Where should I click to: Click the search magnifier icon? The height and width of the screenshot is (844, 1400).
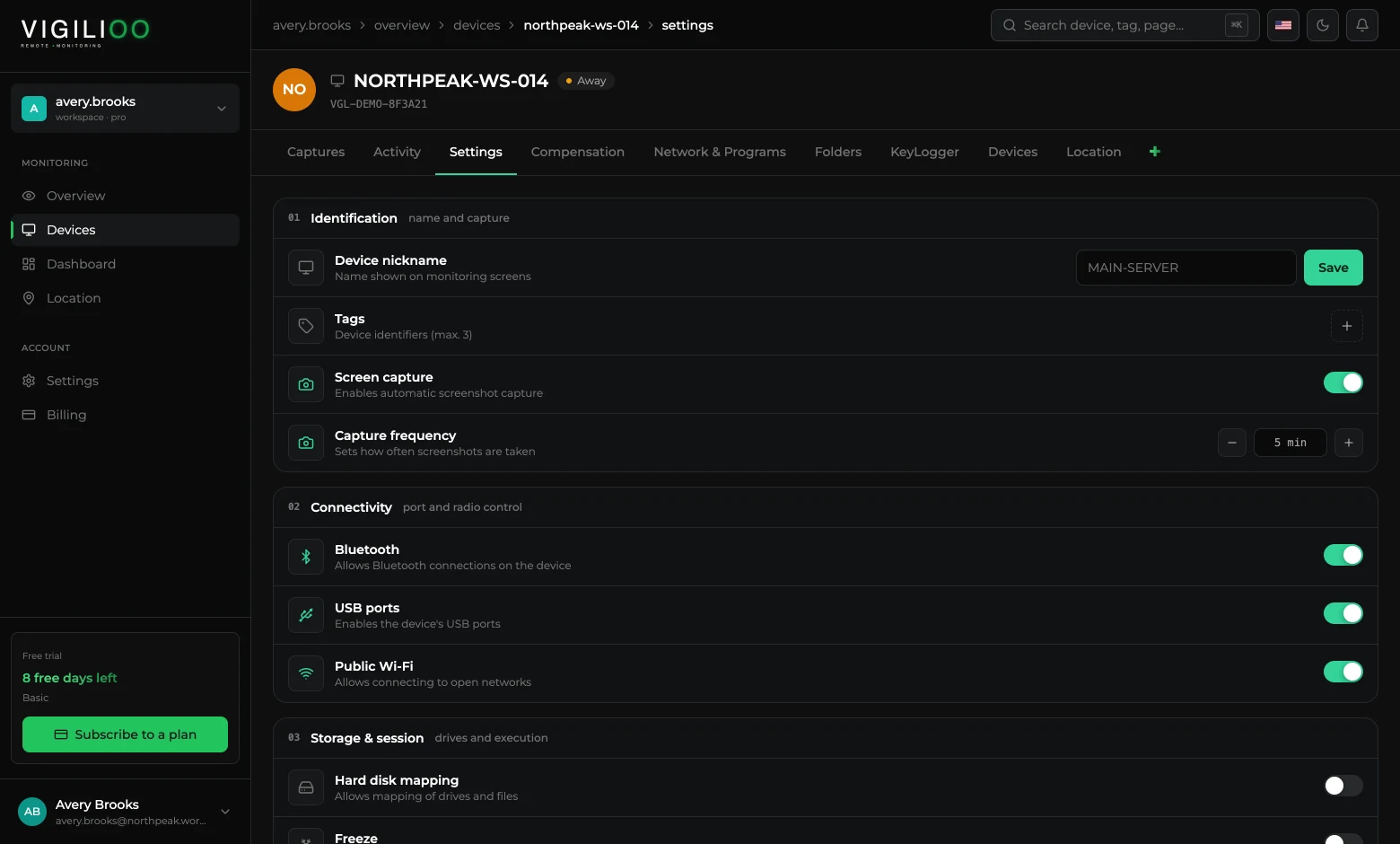click(1010, 25)
